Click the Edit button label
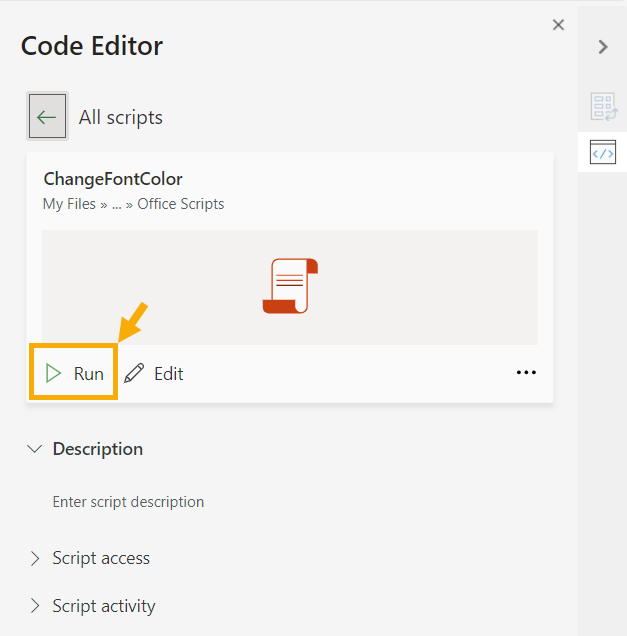Screen dimensions: 627x636 pos(168,374)
